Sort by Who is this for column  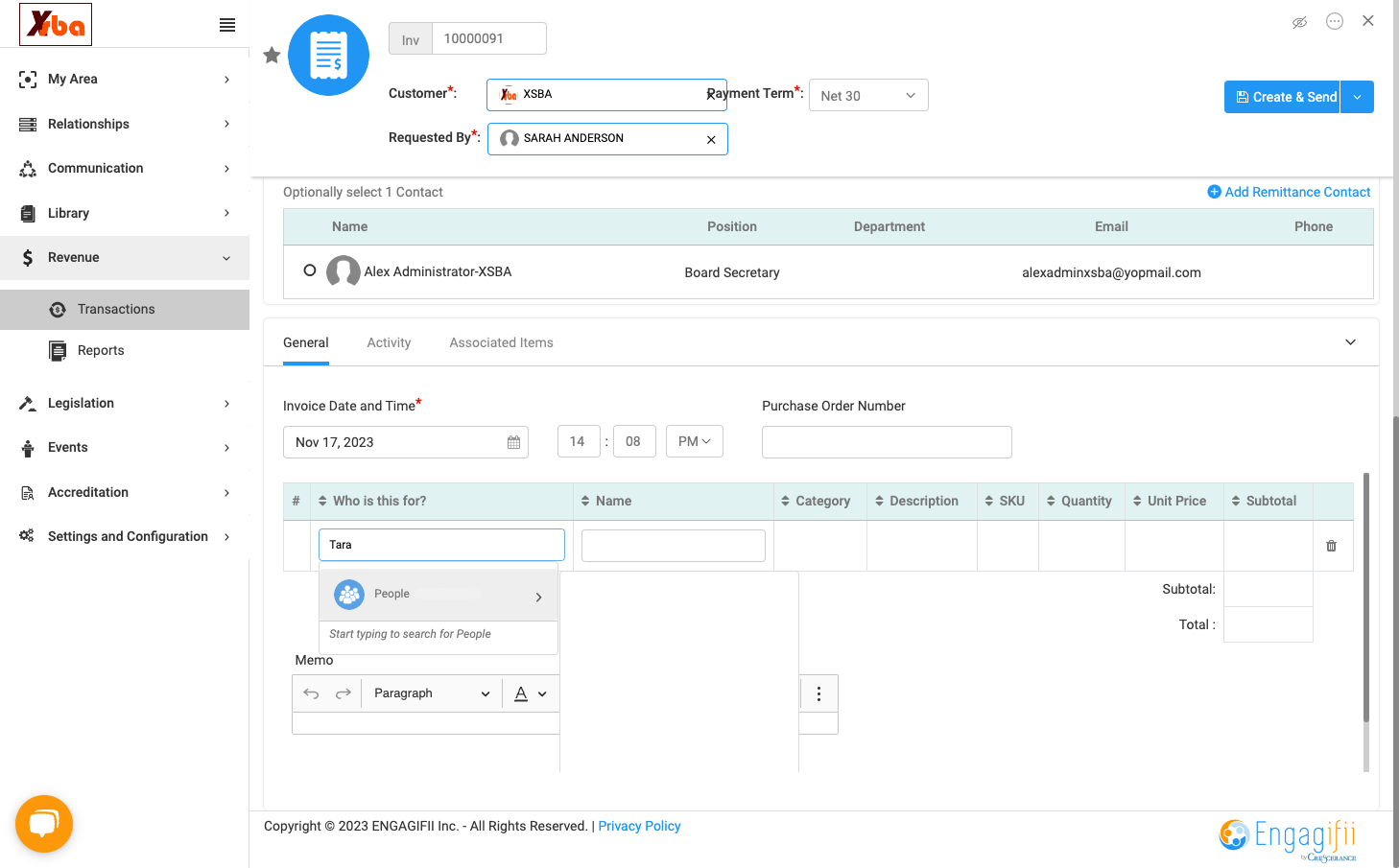(x=372, y=501)
